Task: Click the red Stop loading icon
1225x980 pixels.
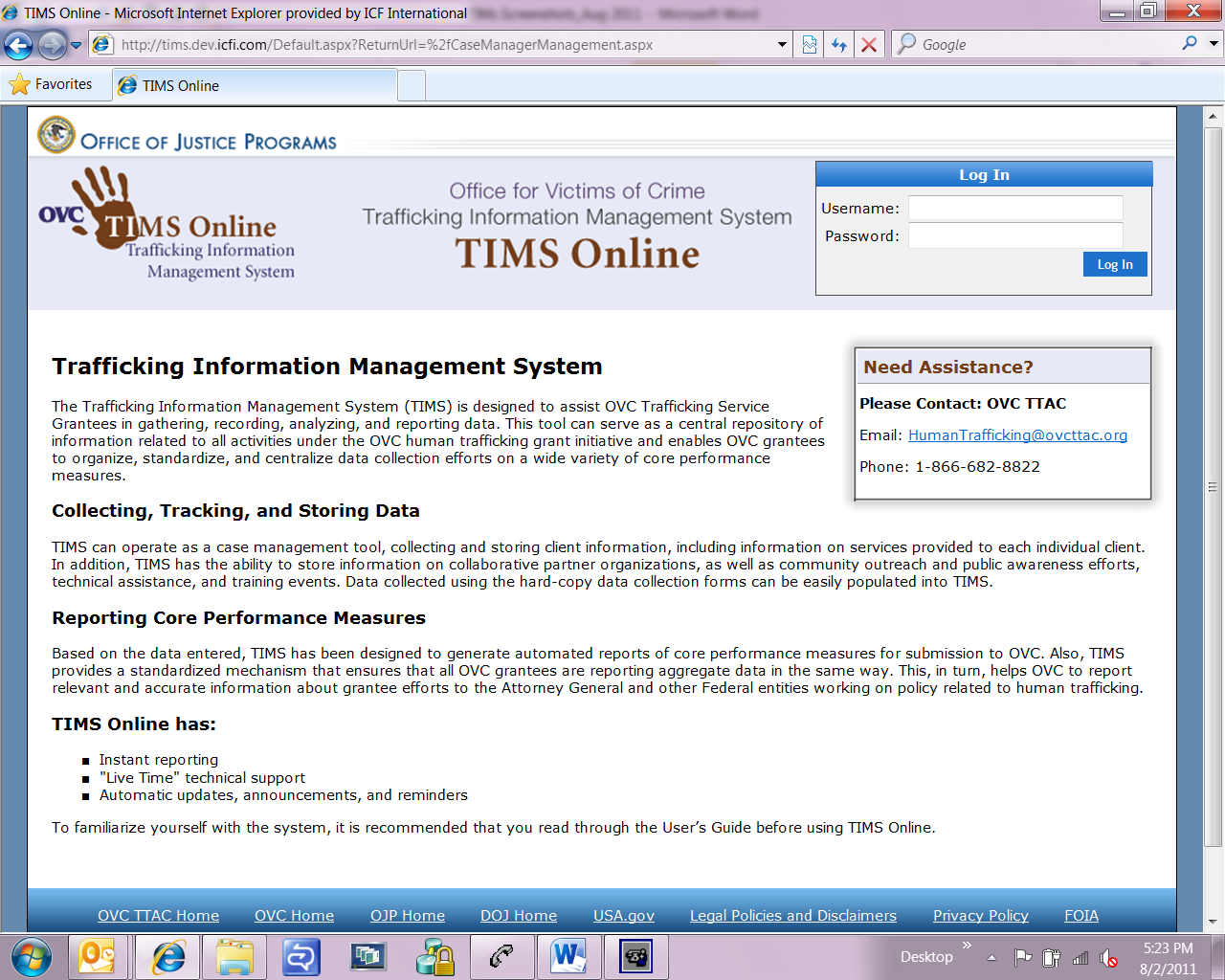Action: pos(869,45)
